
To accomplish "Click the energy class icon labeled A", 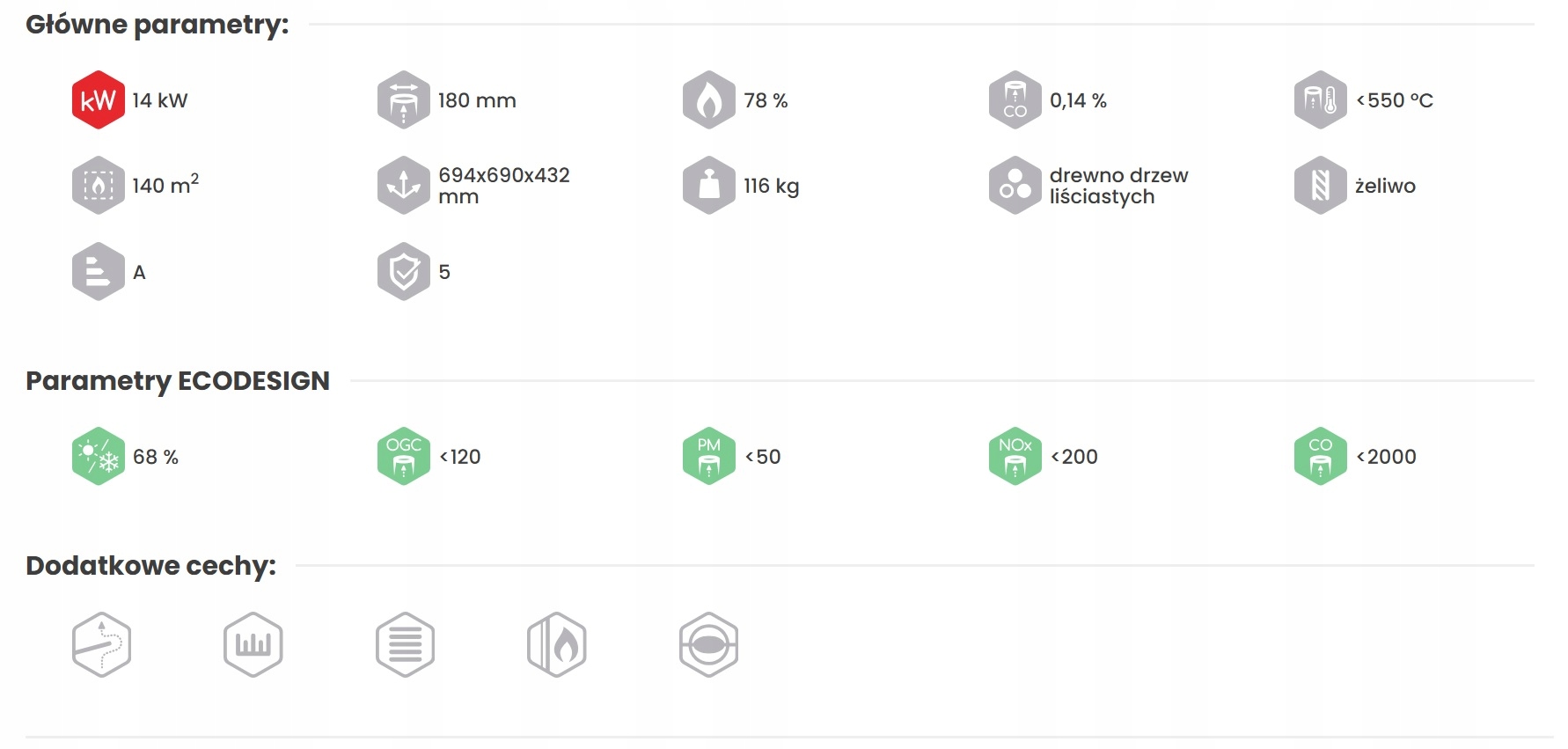I will coord(98,272).
